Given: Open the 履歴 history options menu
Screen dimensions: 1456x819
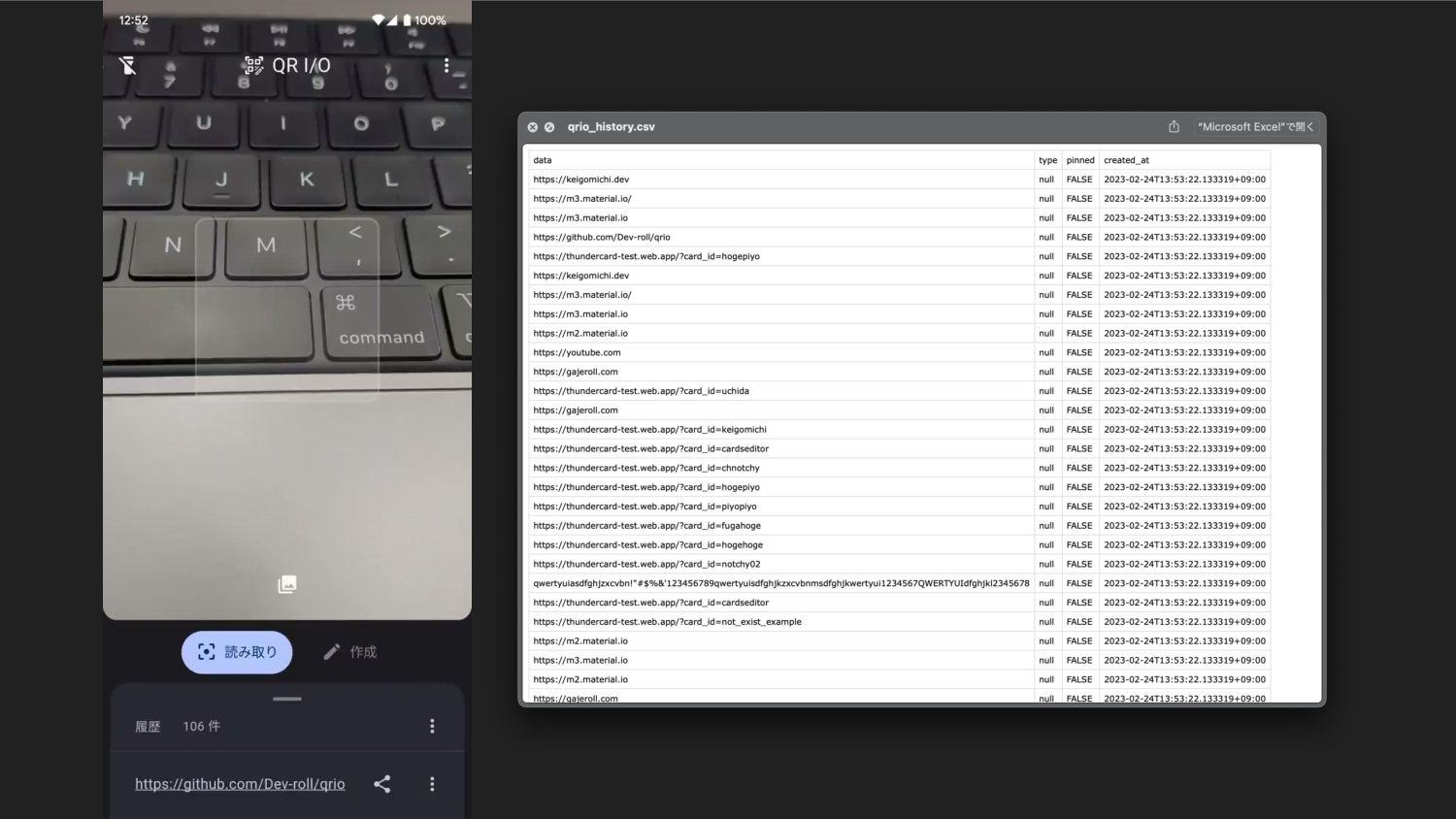Looking at the screenshot, I should 432,726.
